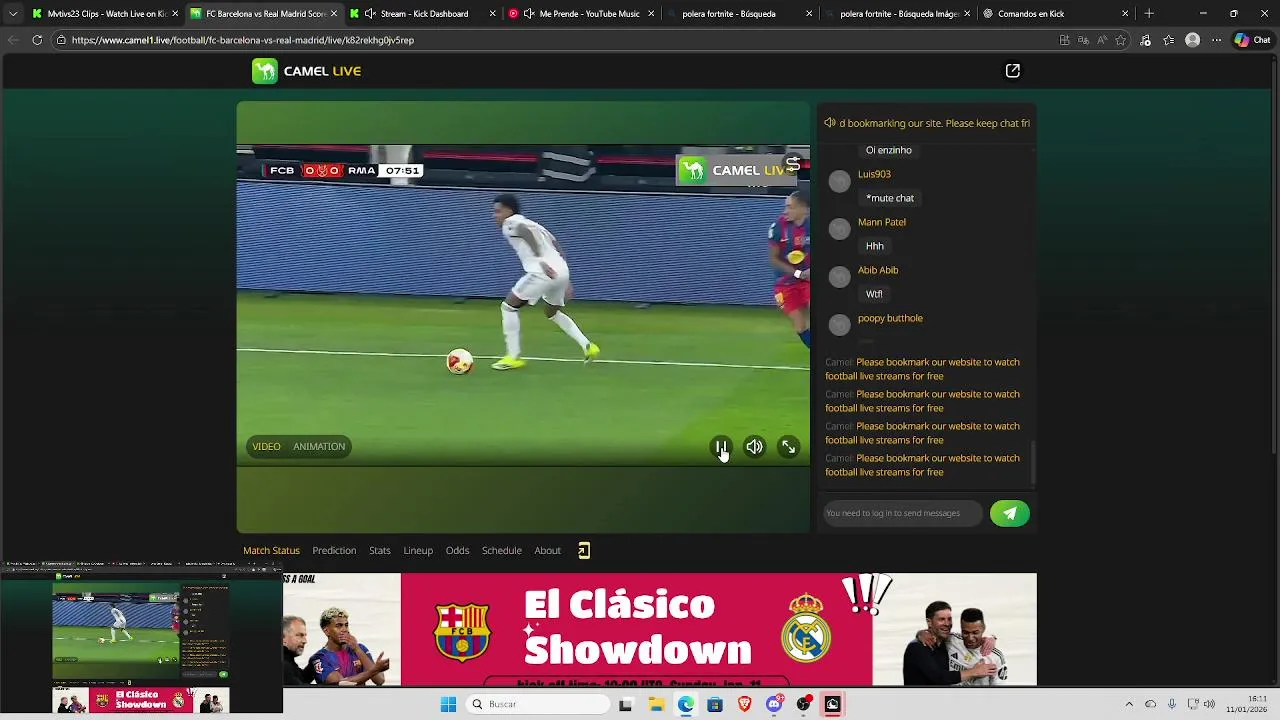Click the 'Oi enzinho' chat message

coord(889,150)
